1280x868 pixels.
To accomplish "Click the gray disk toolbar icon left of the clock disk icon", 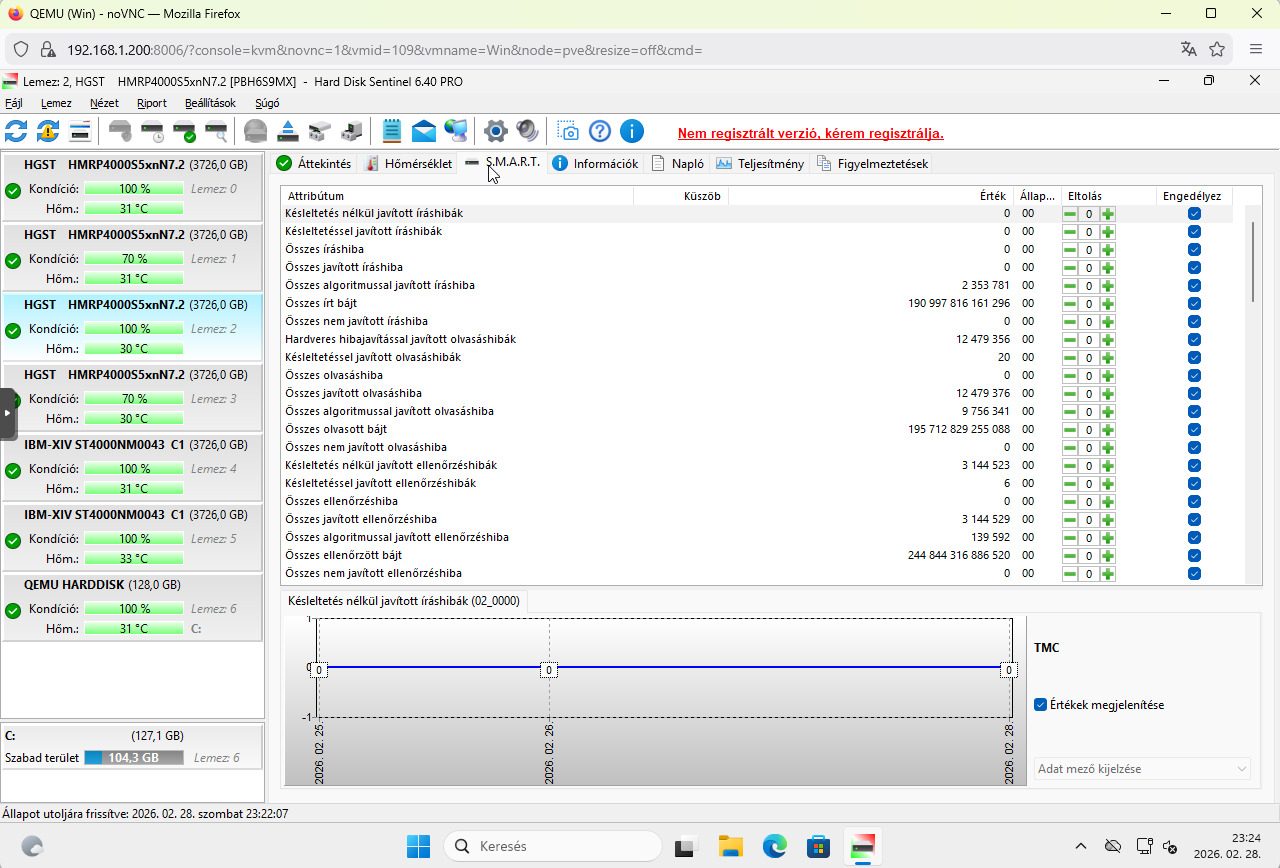I will pos(120,131).
